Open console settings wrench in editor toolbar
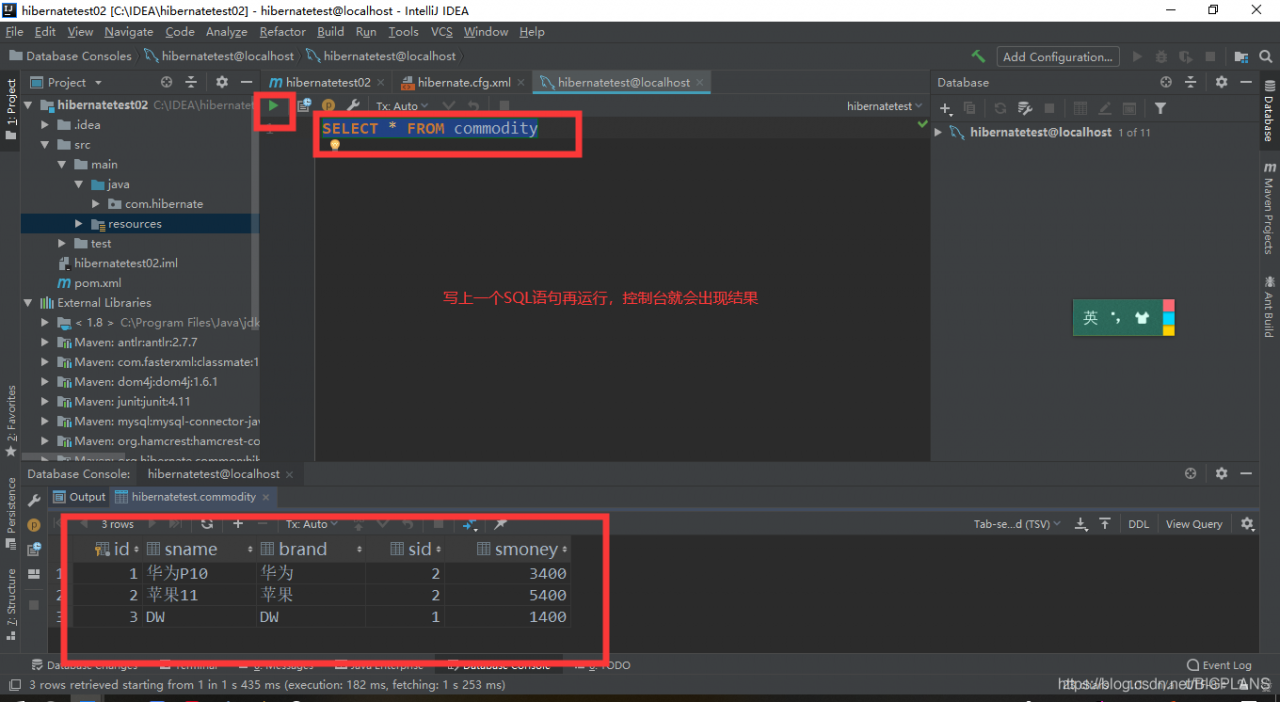The height and width of the screenshot is (702, 1280). (x=352, y=105)
